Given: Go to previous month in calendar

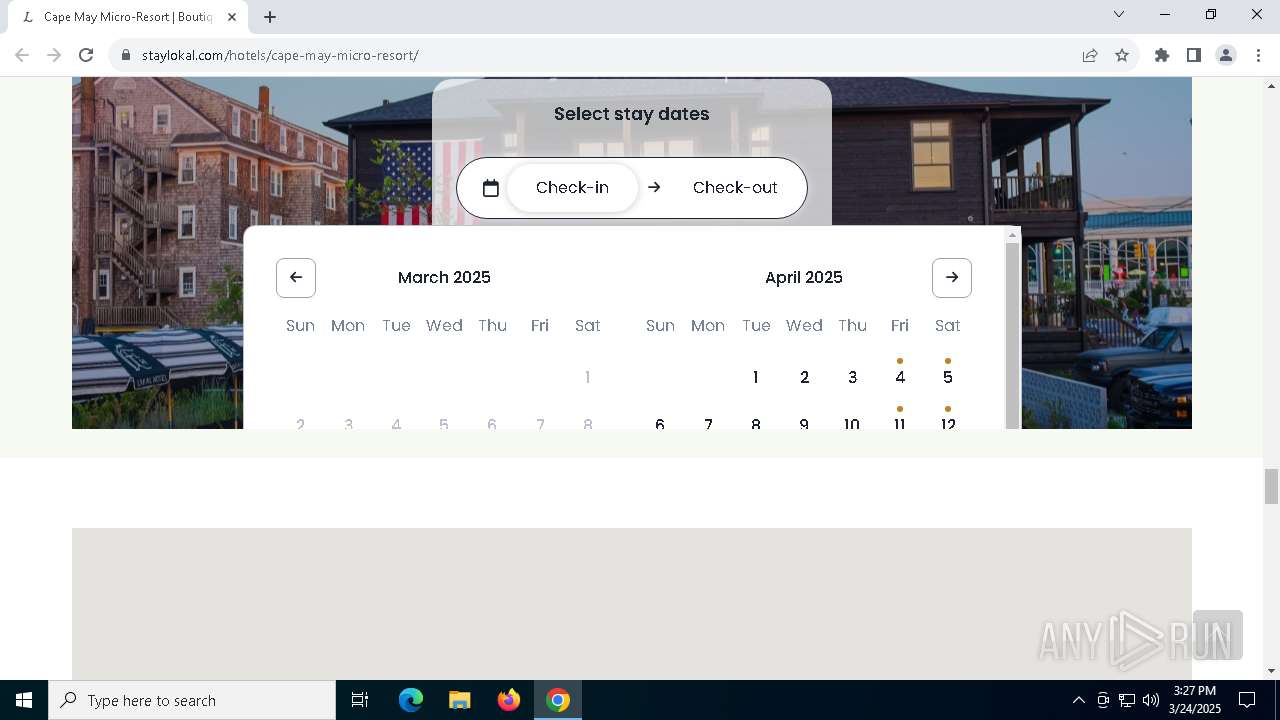Looking at the screenshot, I should pyautogui.click(x=296, y=278).
